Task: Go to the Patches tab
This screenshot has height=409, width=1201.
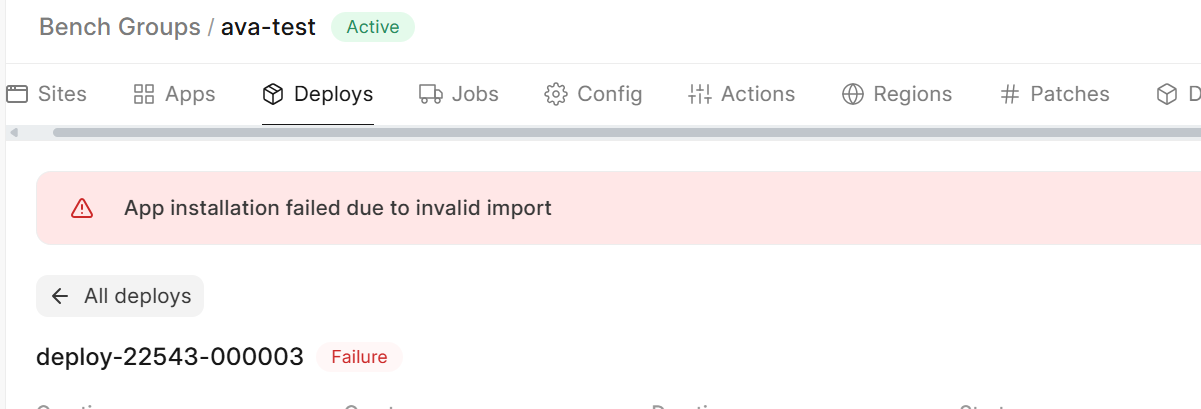Action: (x=1055, y=94)
